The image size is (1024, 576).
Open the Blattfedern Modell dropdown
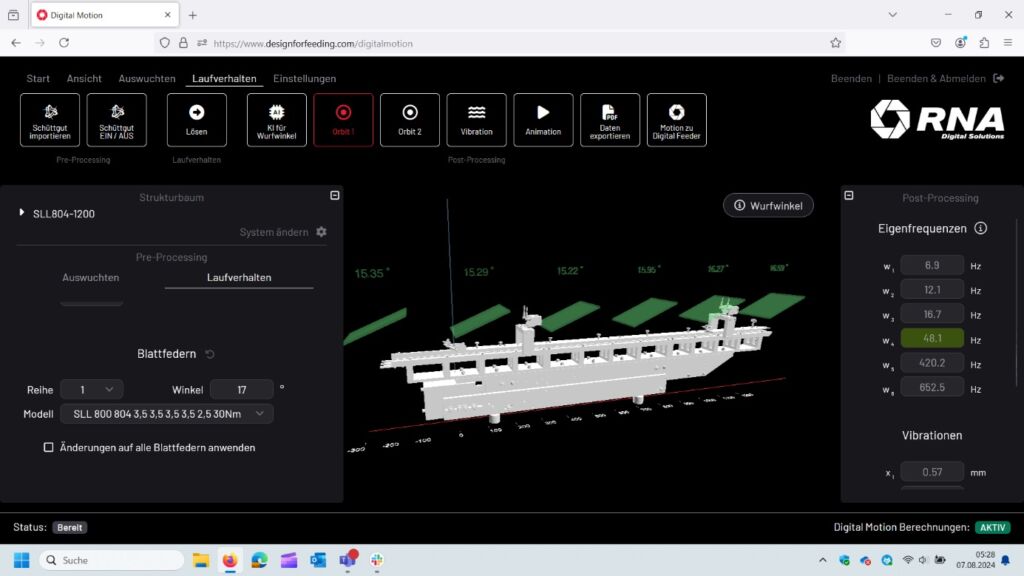pyautogui.click(x=166, y=414)
